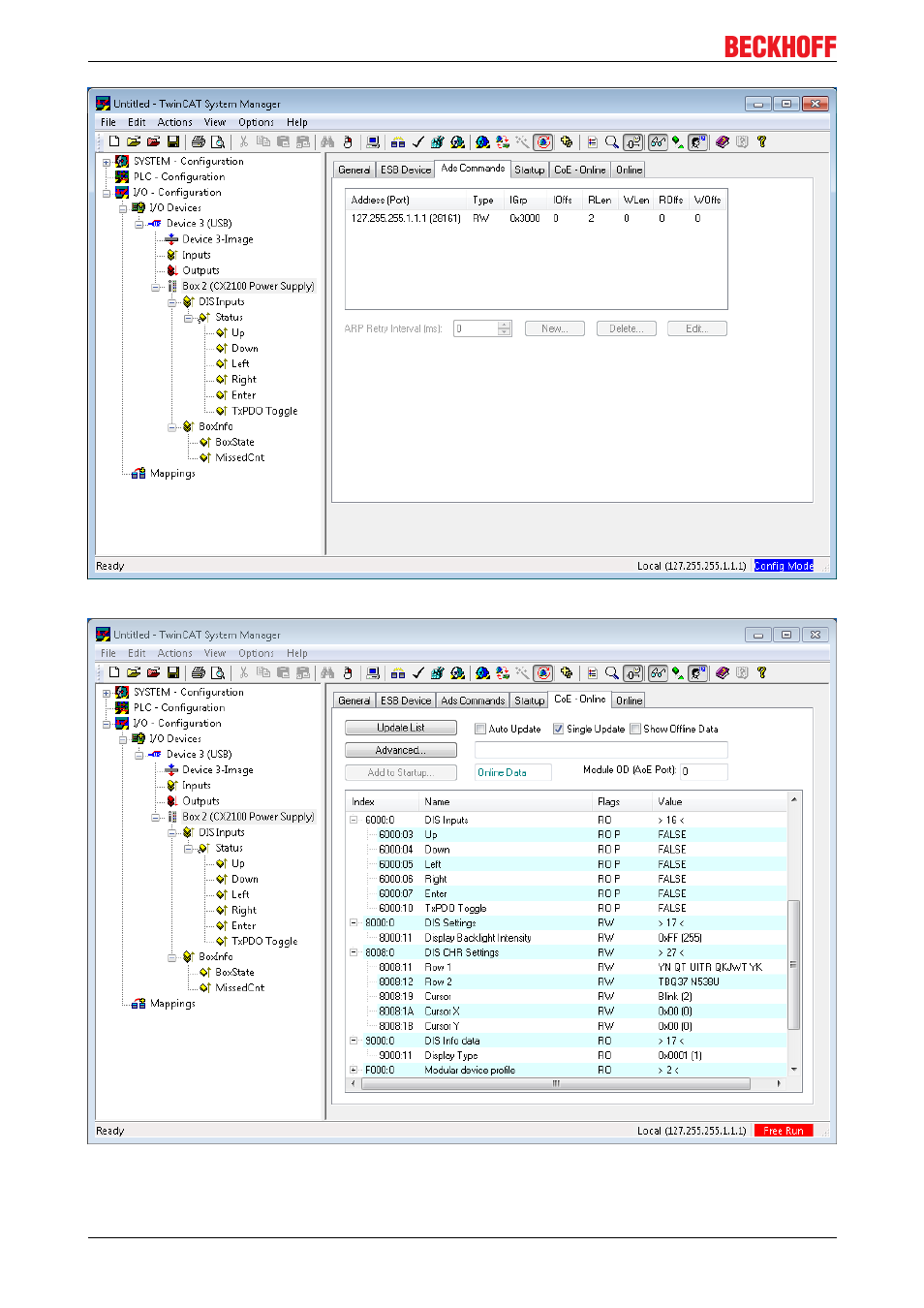
Task: Click the Advanced... button
Action: point(400,750)
